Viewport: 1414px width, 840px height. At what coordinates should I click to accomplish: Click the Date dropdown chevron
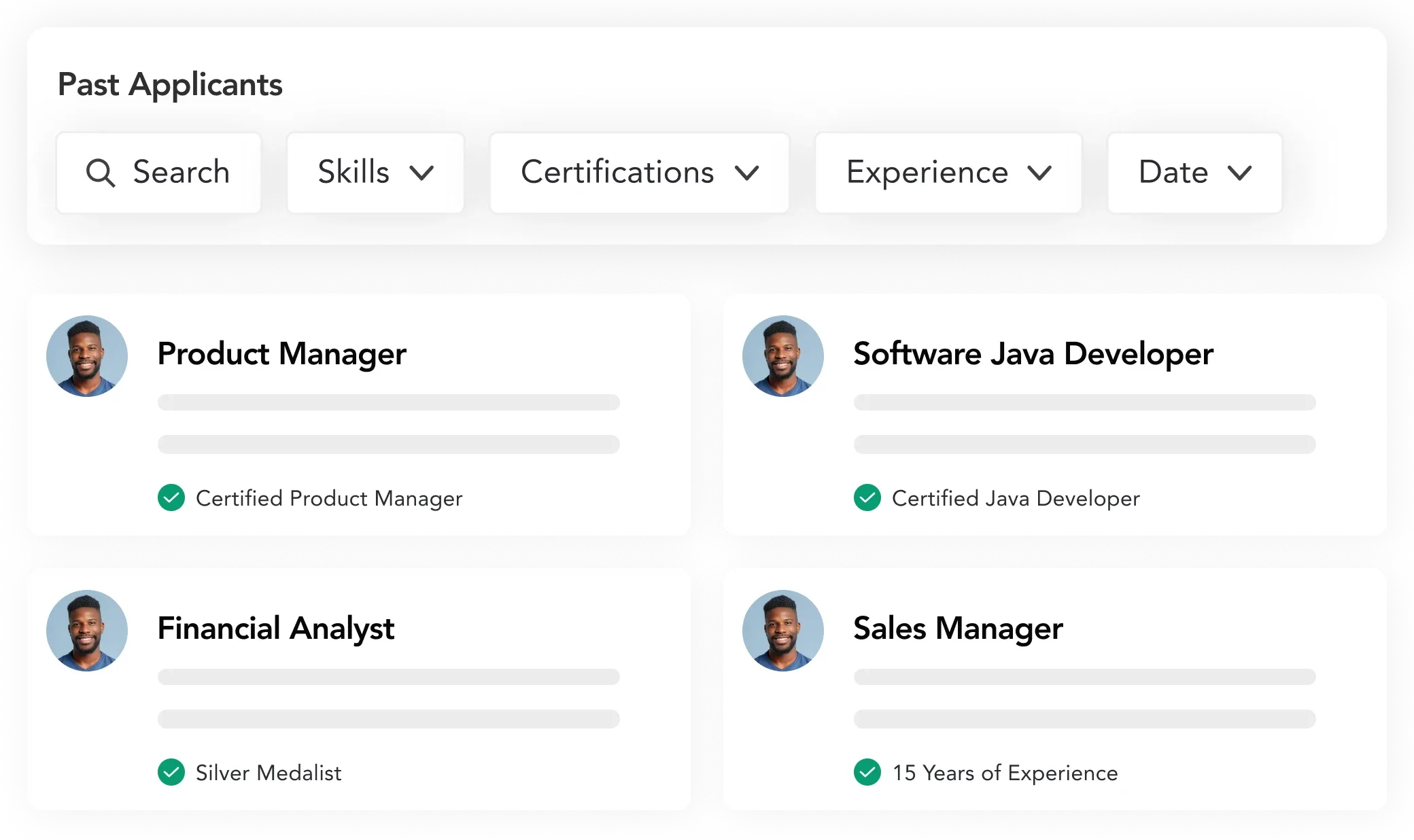point(1241,173)
